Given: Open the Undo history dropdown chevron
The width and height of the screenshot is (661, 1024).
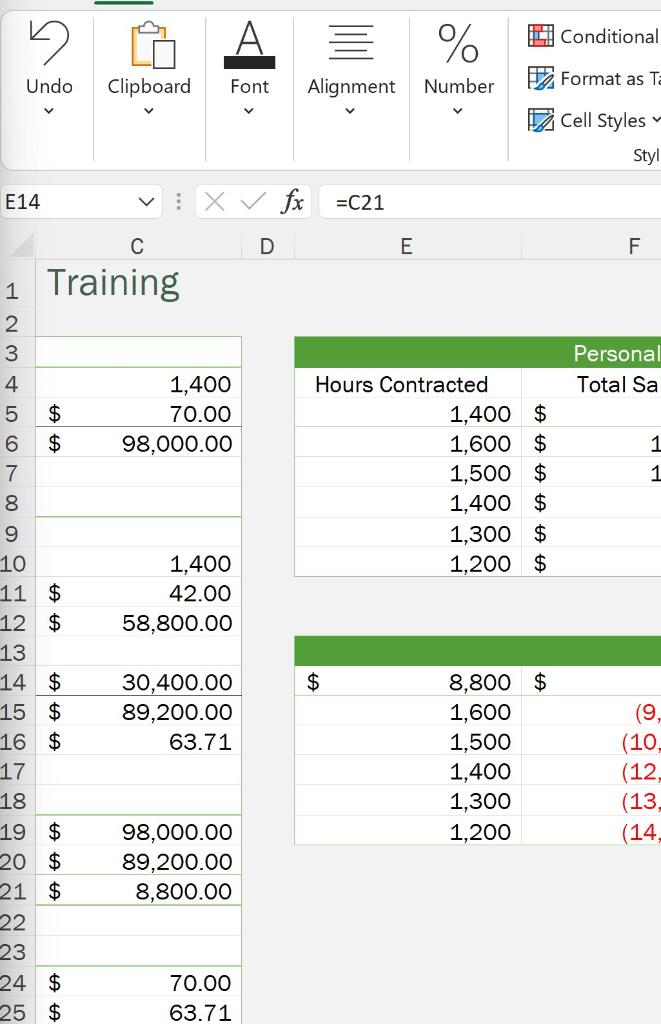Looking at the screenshot, I should [x=49, y=111].
